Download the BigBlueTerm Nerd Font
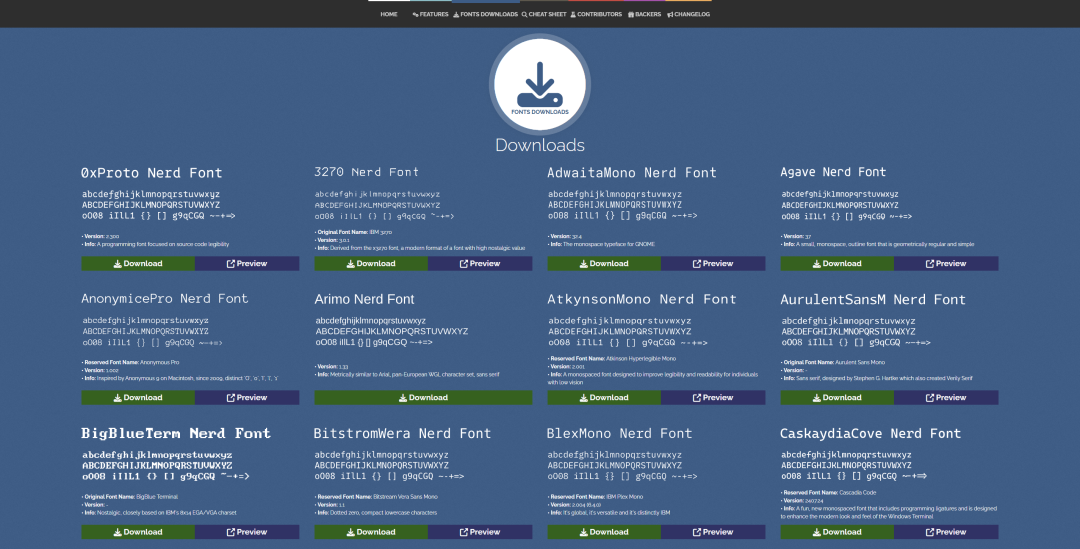The image size is (1080, 549). click(138, 532)
